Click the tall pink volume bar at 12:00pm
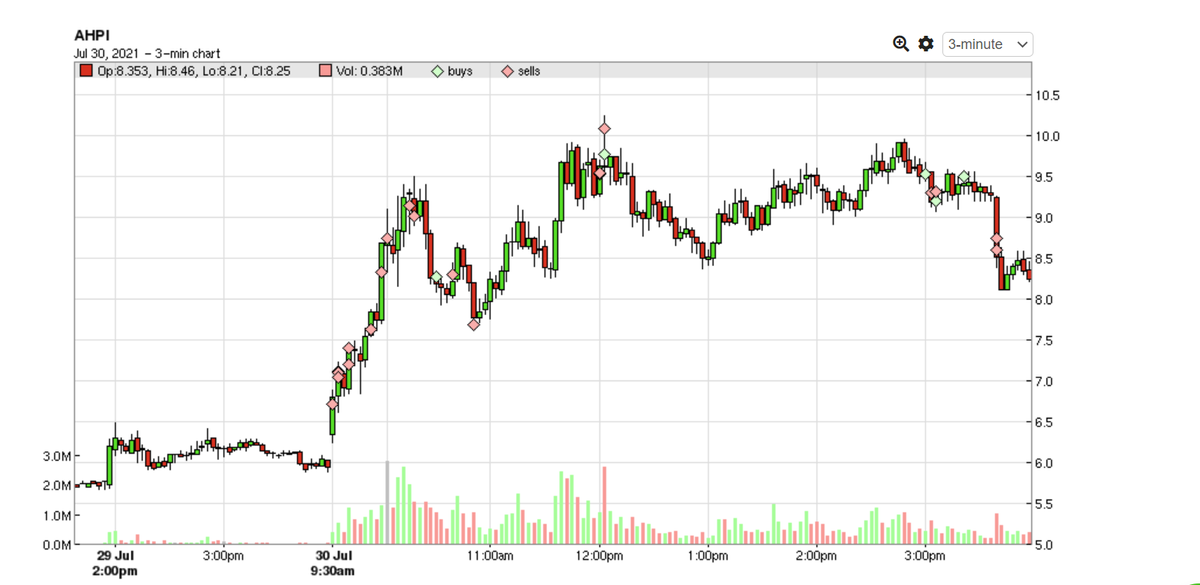This screenshot has width=1200, height=585. pyautogui.click(x=604, y=505)
